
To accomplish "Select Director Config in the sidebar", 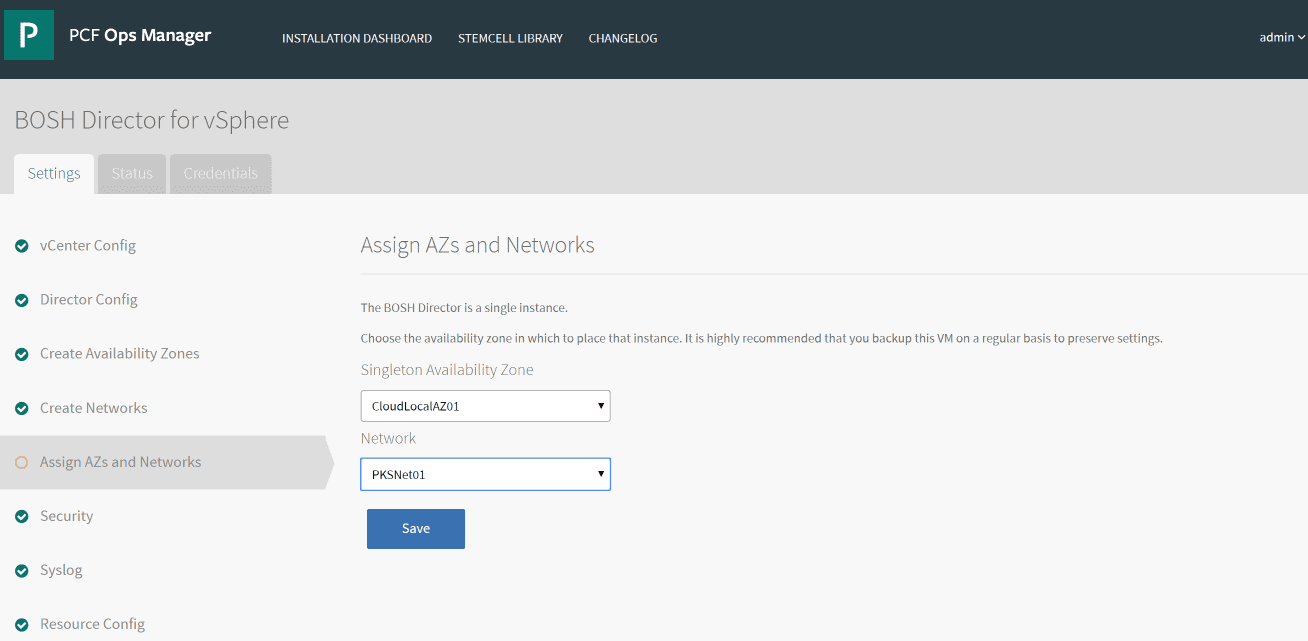I will tap(89, 300).
